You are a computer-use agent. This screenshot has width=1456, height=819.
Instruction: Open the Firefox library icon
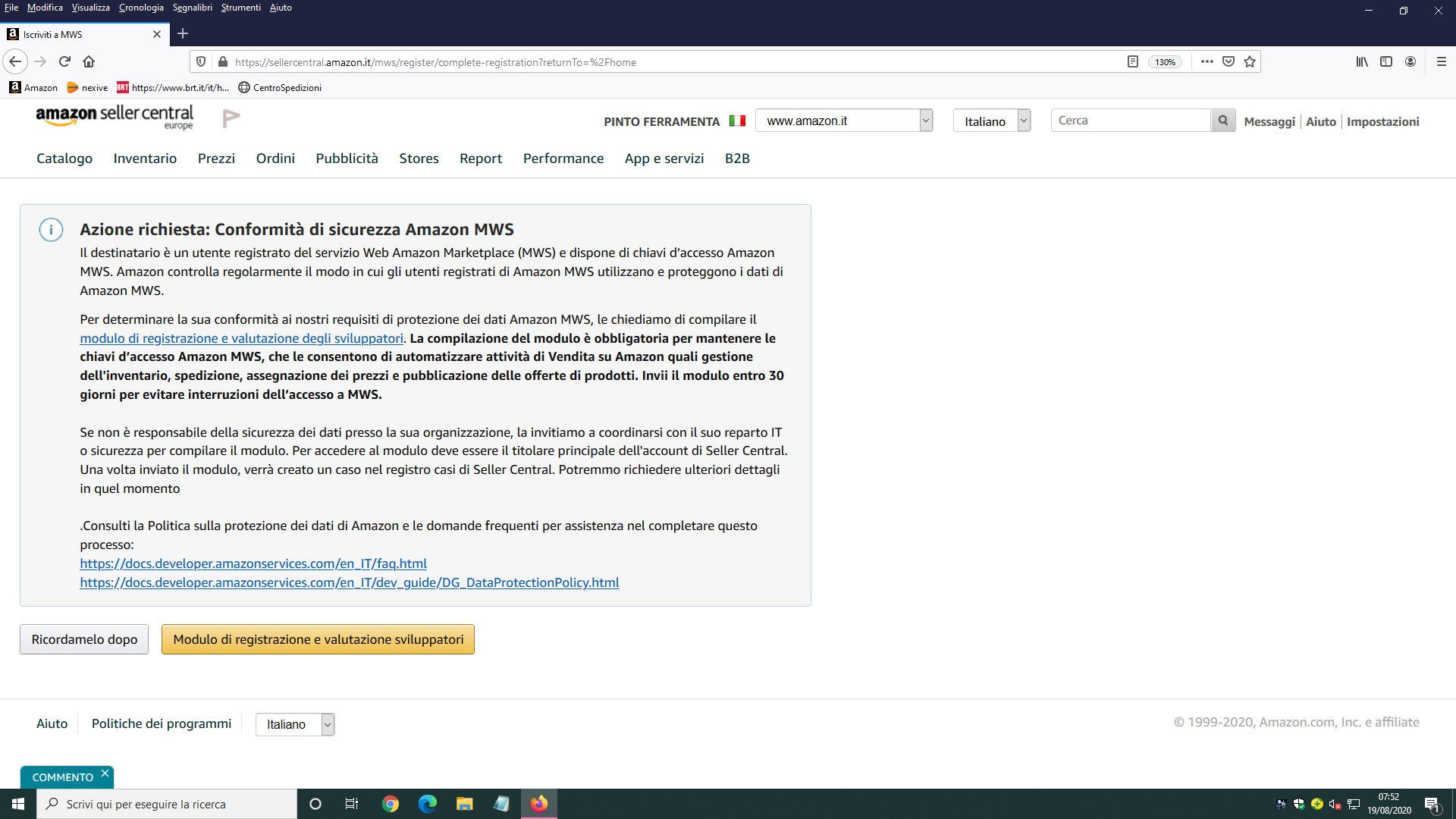pos(1362,62)
